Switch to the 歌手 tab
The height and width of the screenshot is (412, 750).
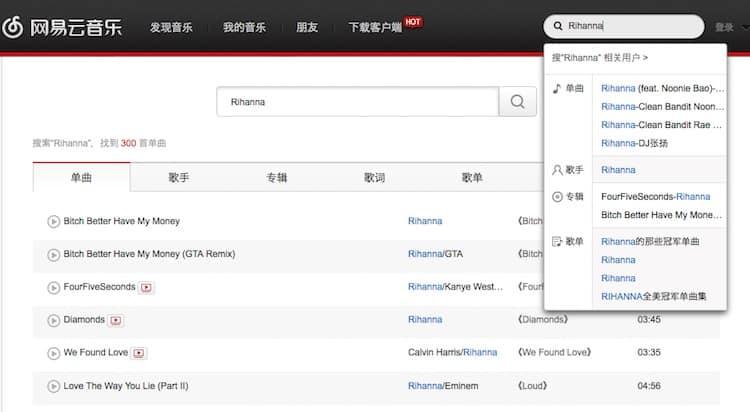[x=179, y=177]
